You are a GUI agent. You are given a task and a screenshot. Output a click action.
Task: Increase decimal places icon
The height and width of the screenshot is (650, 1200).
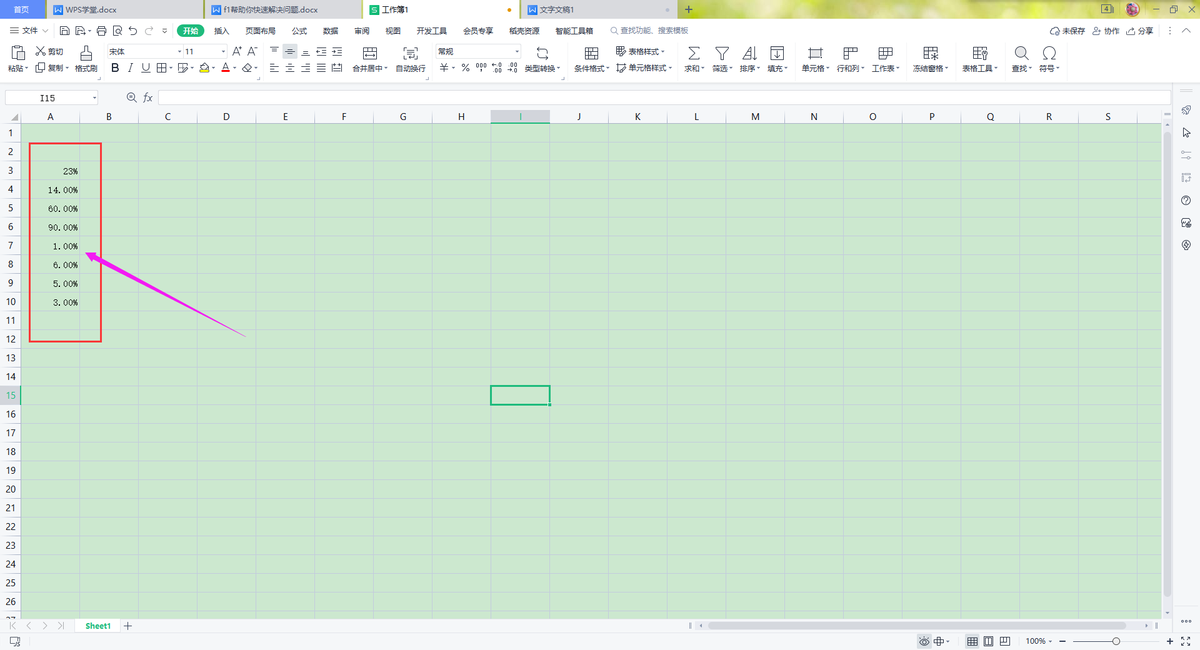coord(497,68)
